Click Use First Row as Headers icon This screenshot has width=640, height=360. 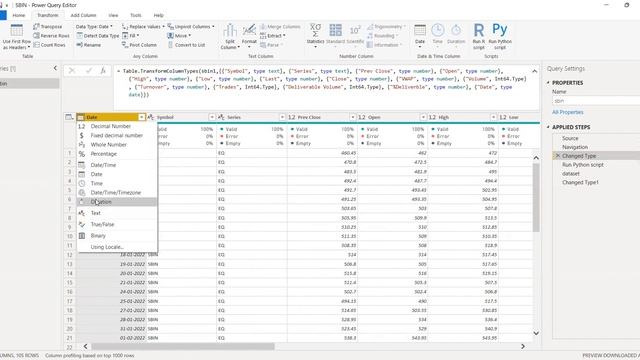coord(16,31)
